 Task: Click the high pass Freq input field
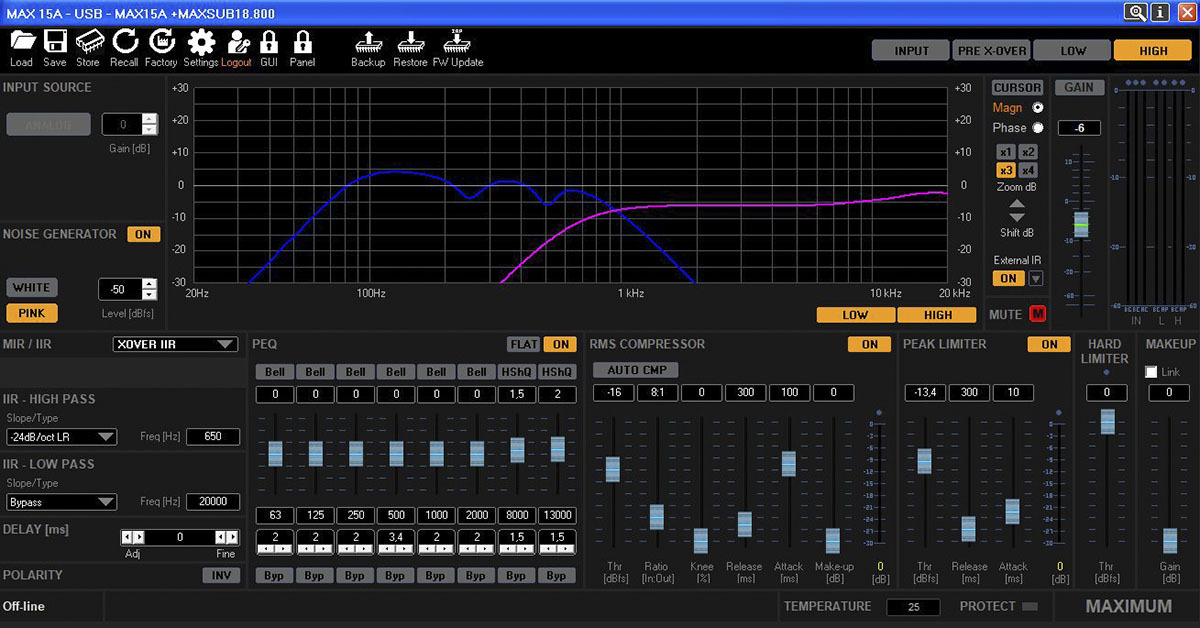[x=213, y=437]
